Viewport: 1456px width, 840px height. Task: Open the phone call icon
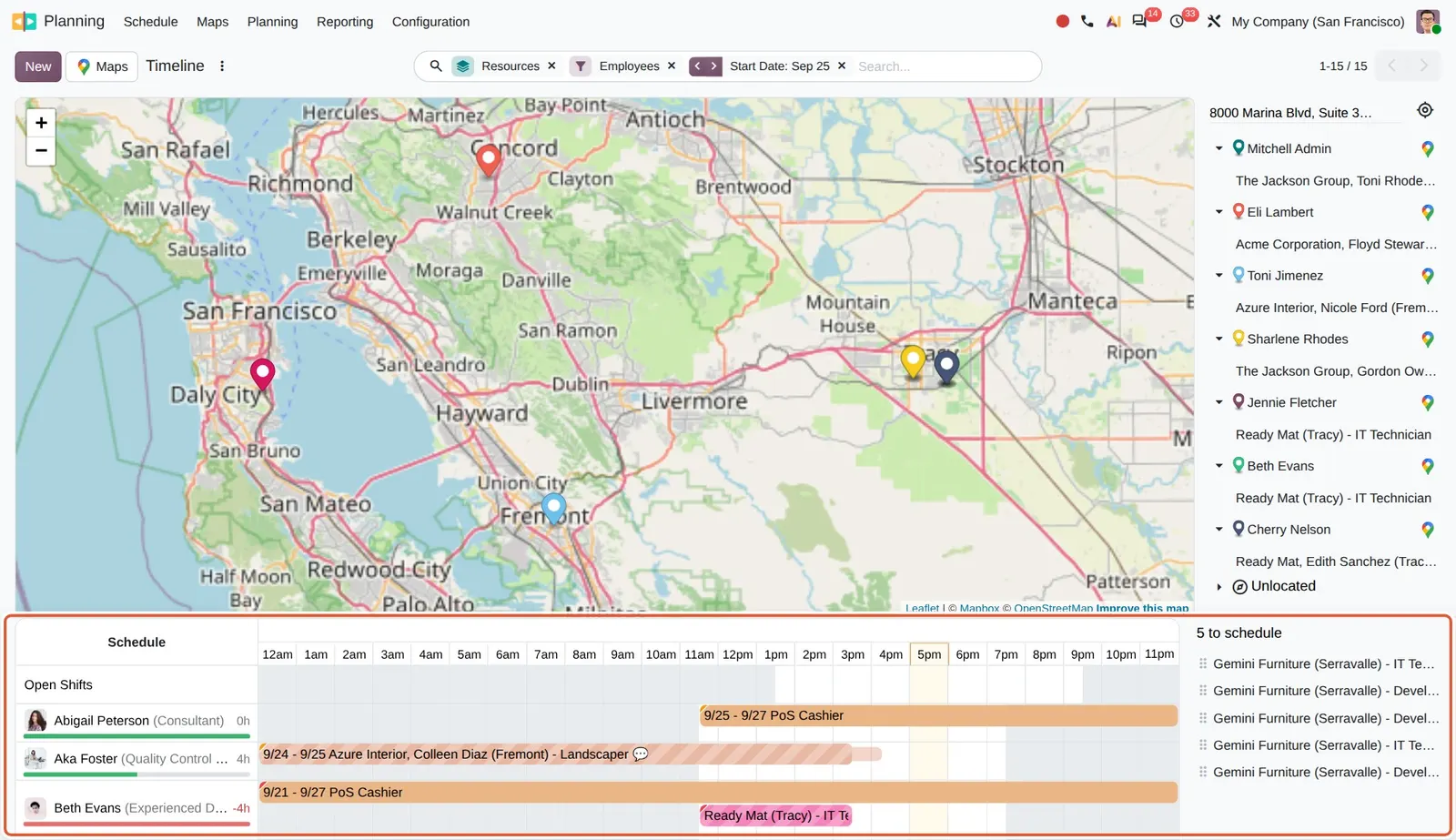(1087, 21)
